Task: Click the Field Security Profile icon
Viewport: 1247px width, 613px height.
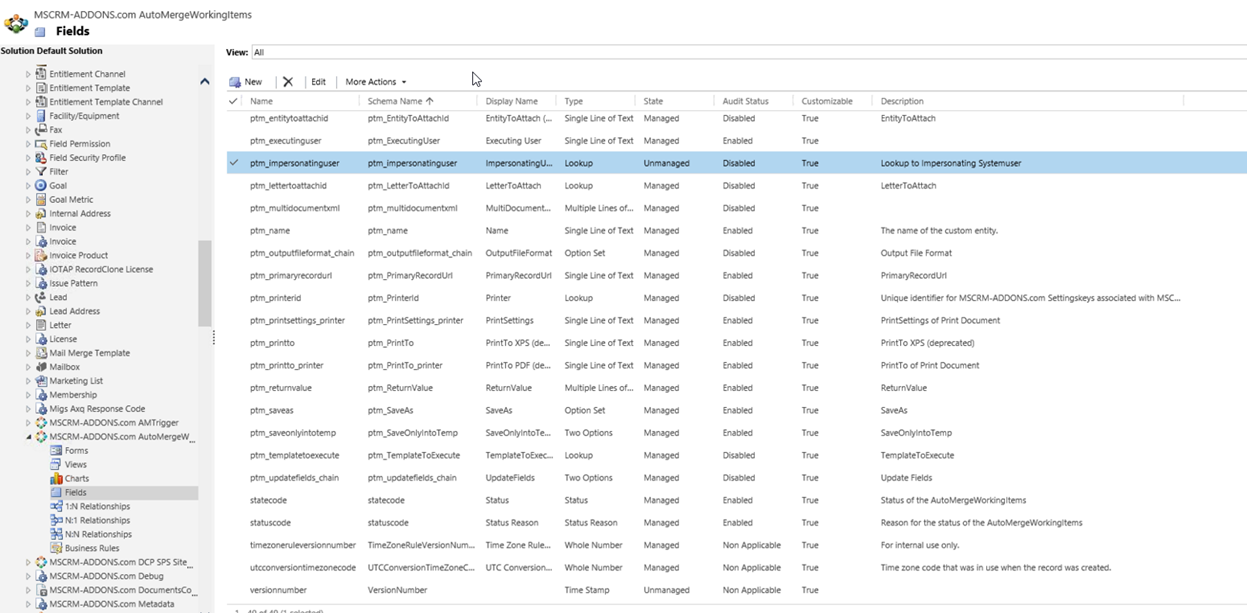Action: [x=41, y=158]
